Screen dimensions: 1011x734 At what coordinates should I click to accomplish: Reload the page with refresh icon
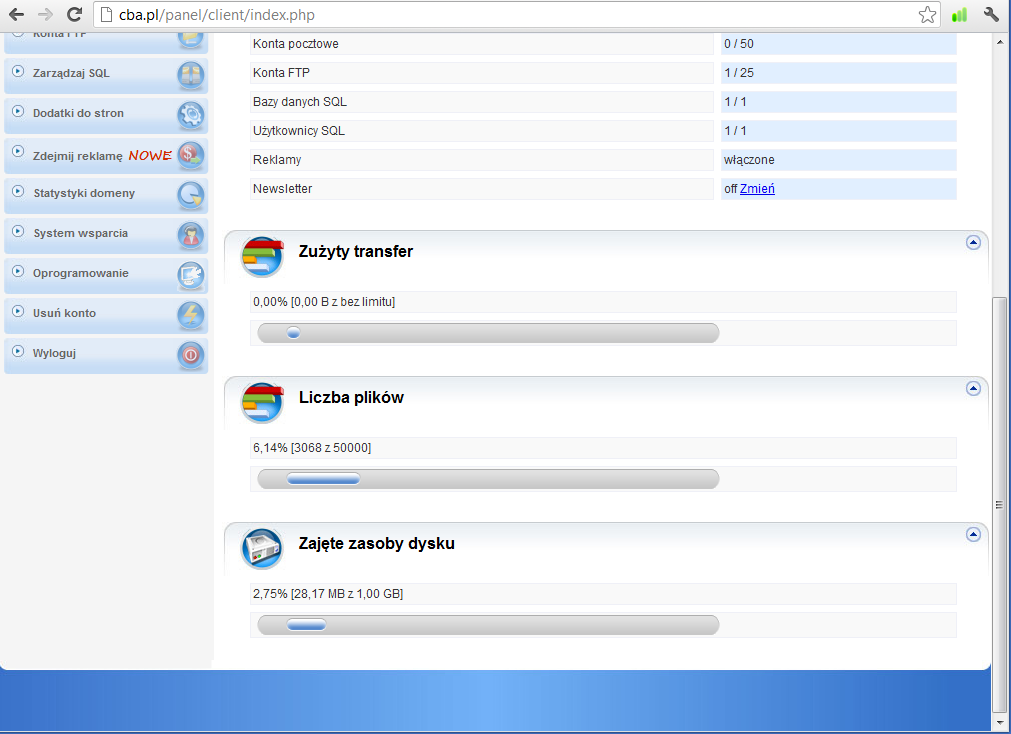coord(75,14)
